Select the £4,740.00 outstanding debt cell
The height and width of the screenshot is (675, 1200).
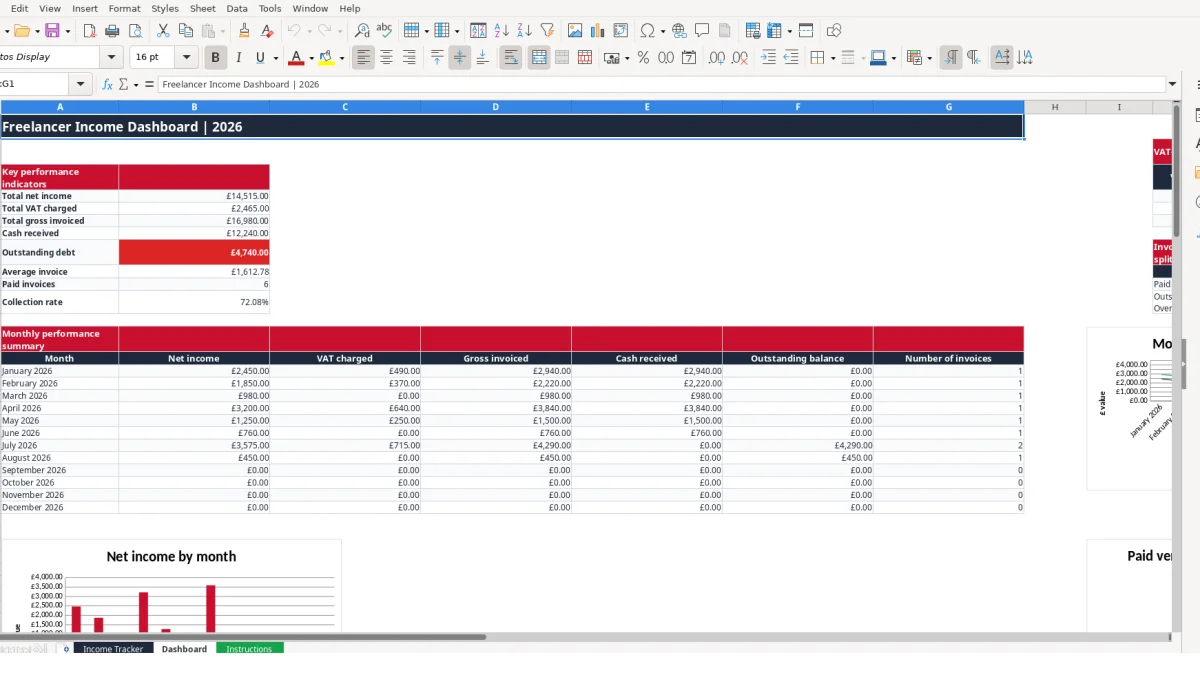(x=194, y=252)
